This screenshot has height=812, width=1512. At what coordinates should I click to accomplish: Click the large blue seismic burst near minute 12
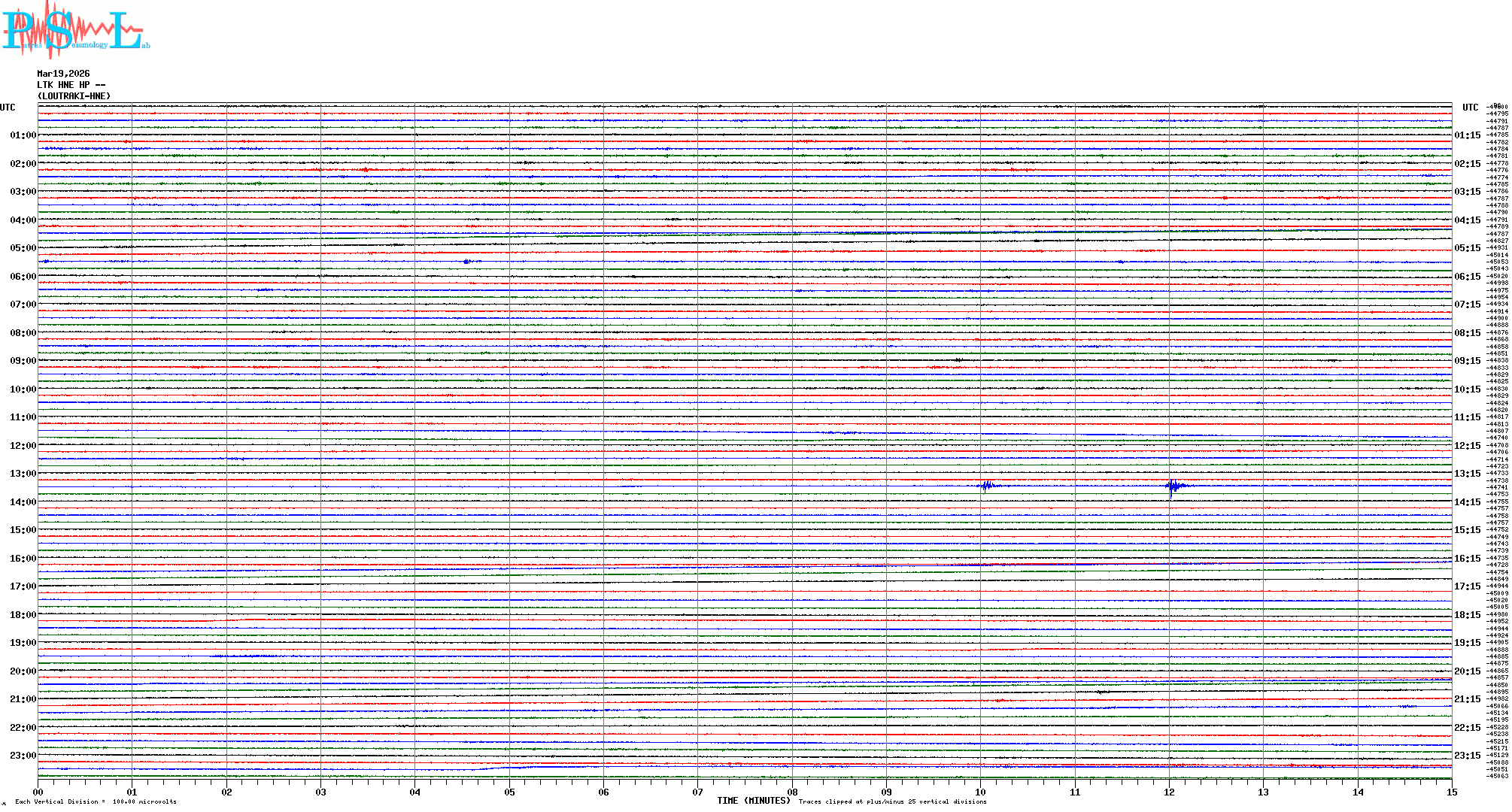click(1173, 486)
